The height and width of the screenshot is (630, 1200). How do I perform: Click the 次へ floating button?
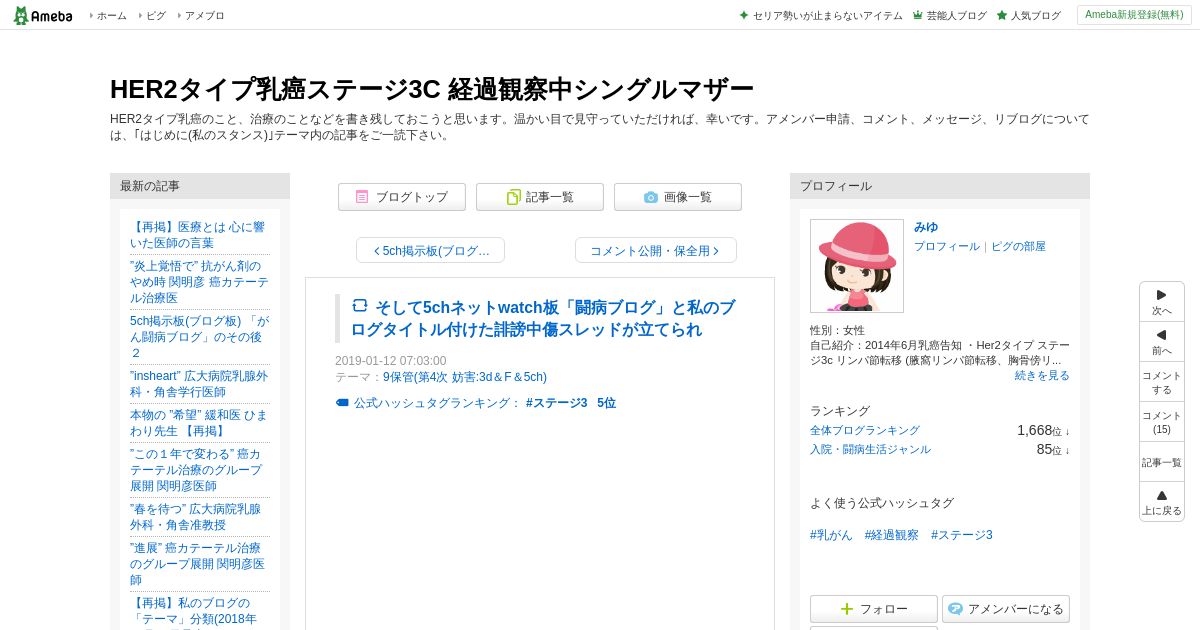(1162, 302)
